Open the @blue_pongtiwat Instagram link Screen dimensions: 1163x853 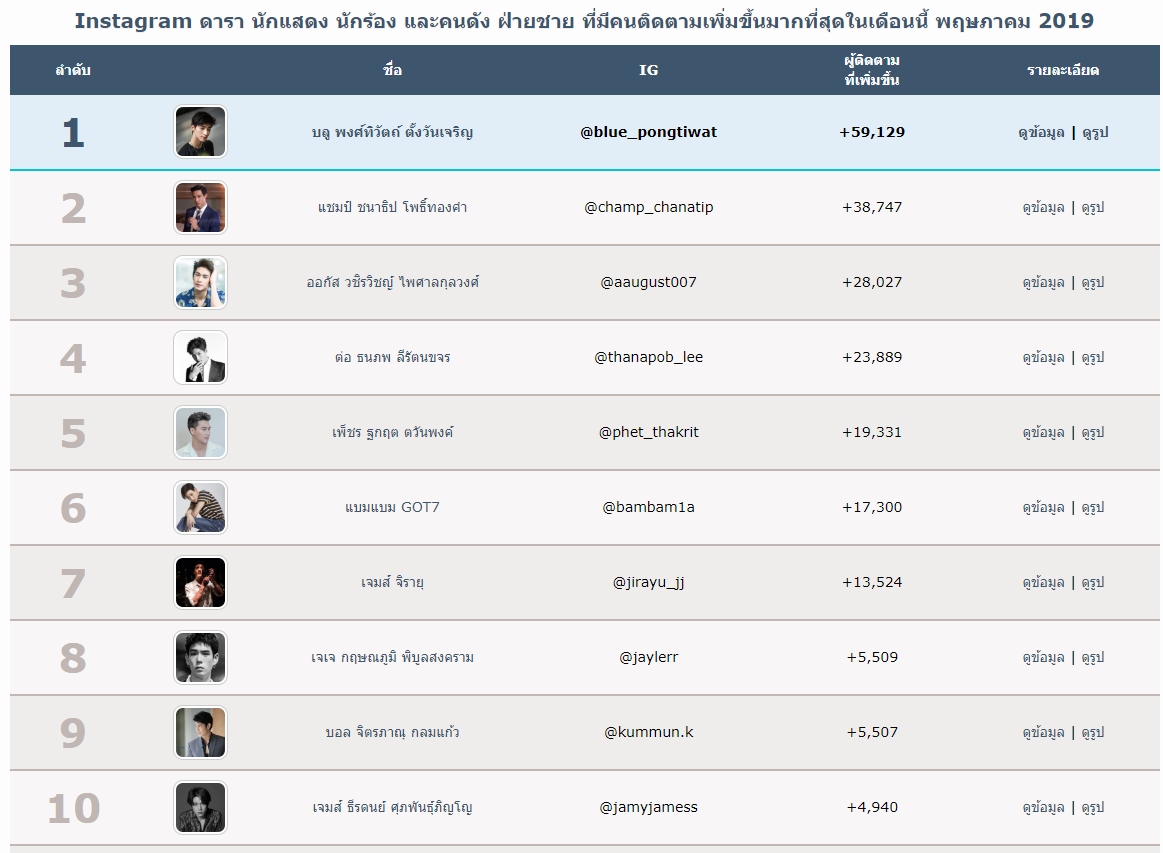pos(648,132)
